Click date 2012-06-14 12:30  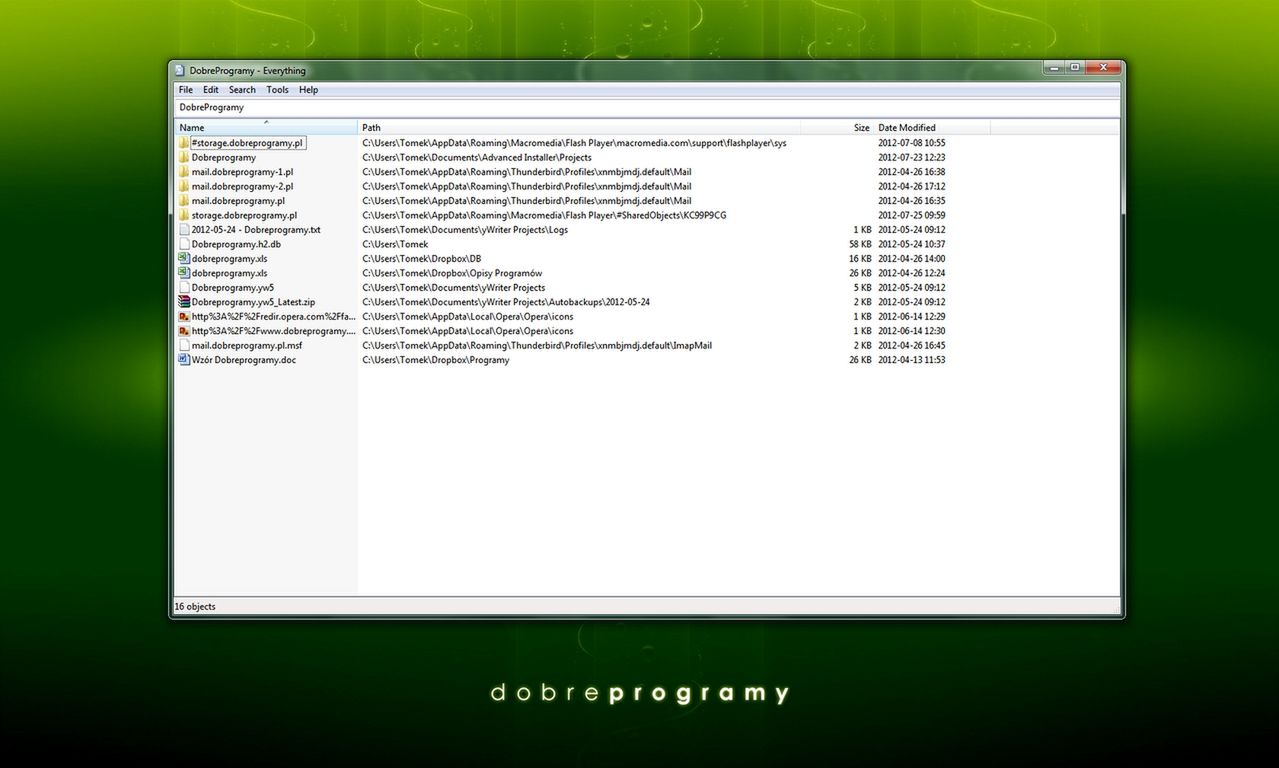912,330
